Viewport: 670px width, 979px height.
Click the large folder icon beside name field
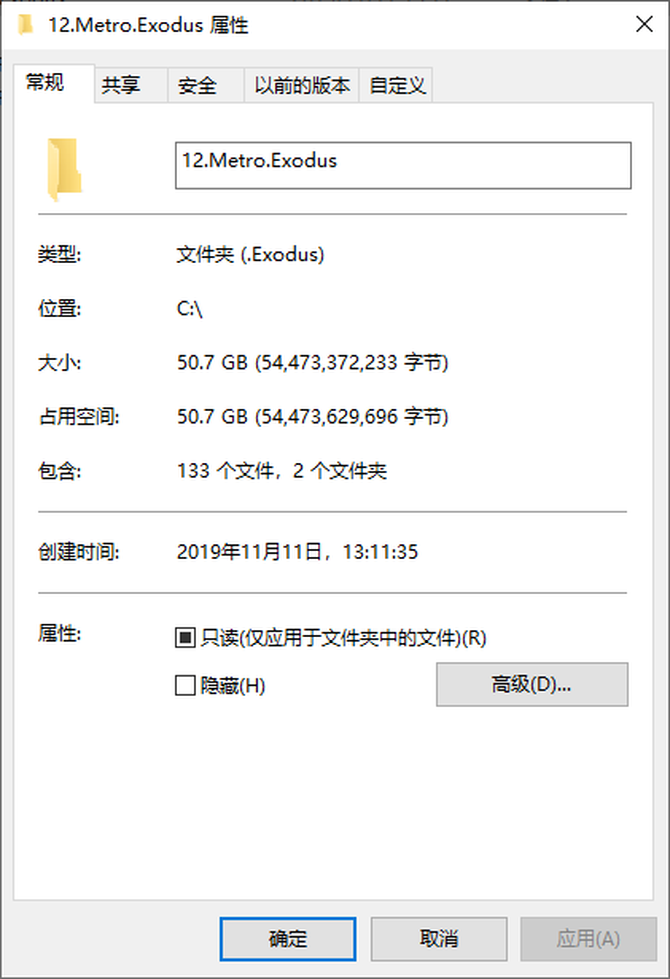point(64,169)
